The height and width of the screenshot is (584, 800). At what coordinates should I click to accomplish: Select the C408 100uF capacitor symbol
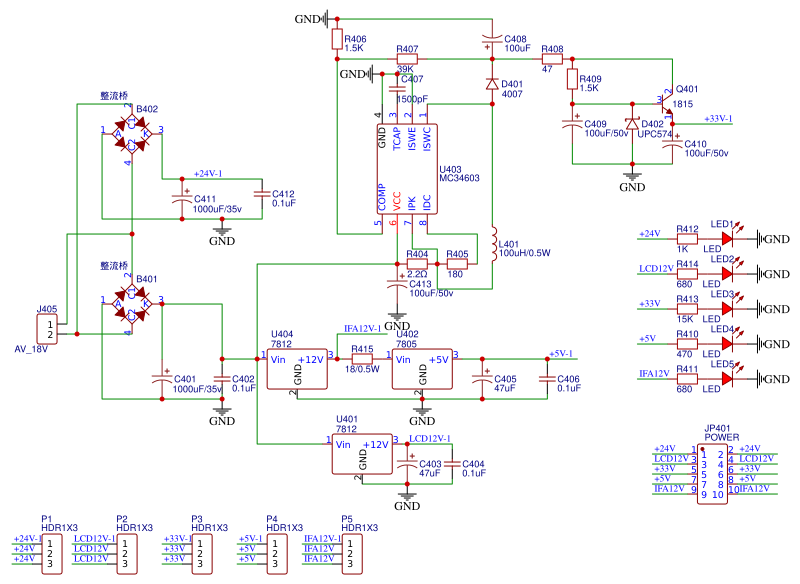[492, 40]
